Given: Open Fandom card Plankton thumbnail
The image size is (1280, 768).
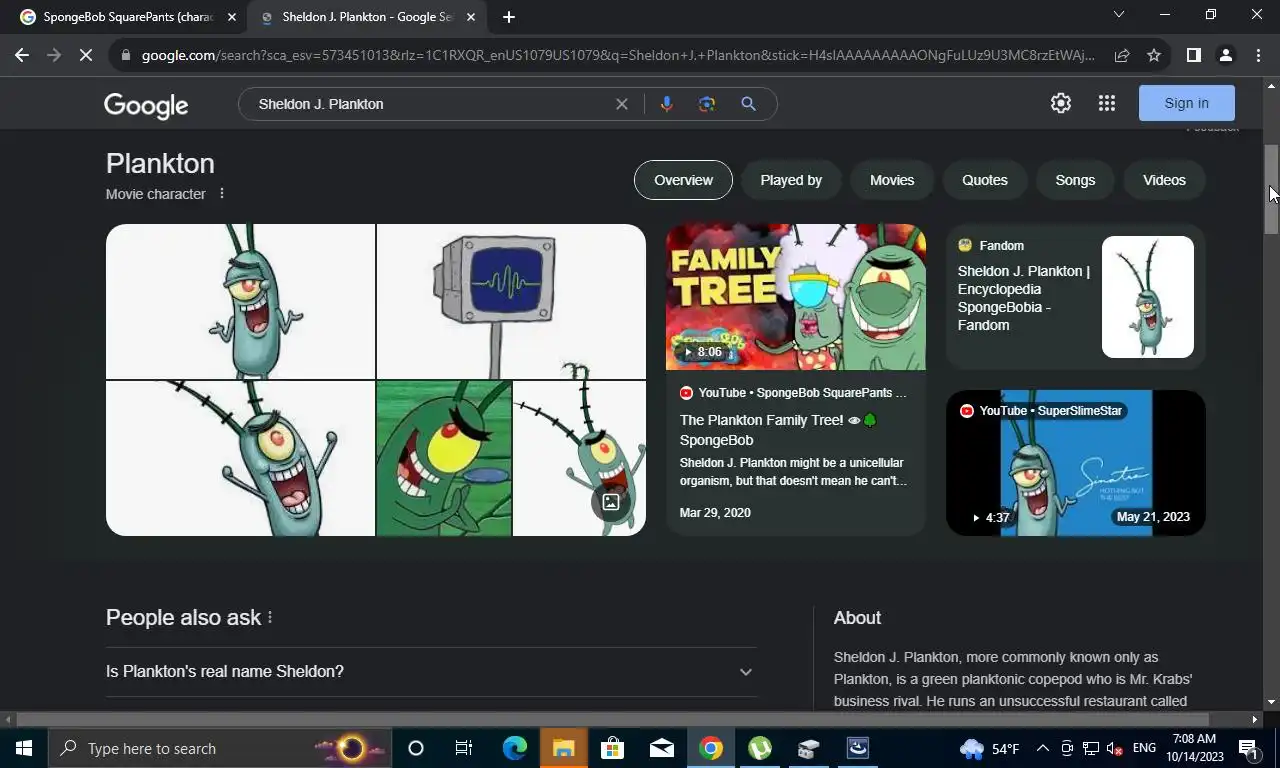Looking at the screenshot, I should point(1148,297).
